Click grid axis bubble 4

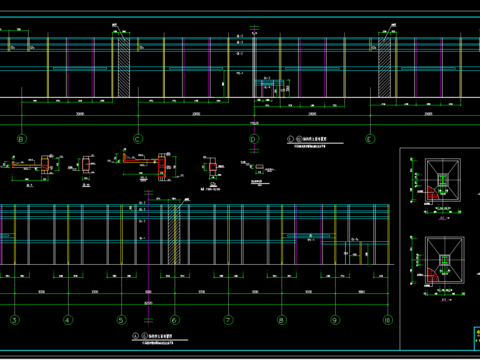68,320
